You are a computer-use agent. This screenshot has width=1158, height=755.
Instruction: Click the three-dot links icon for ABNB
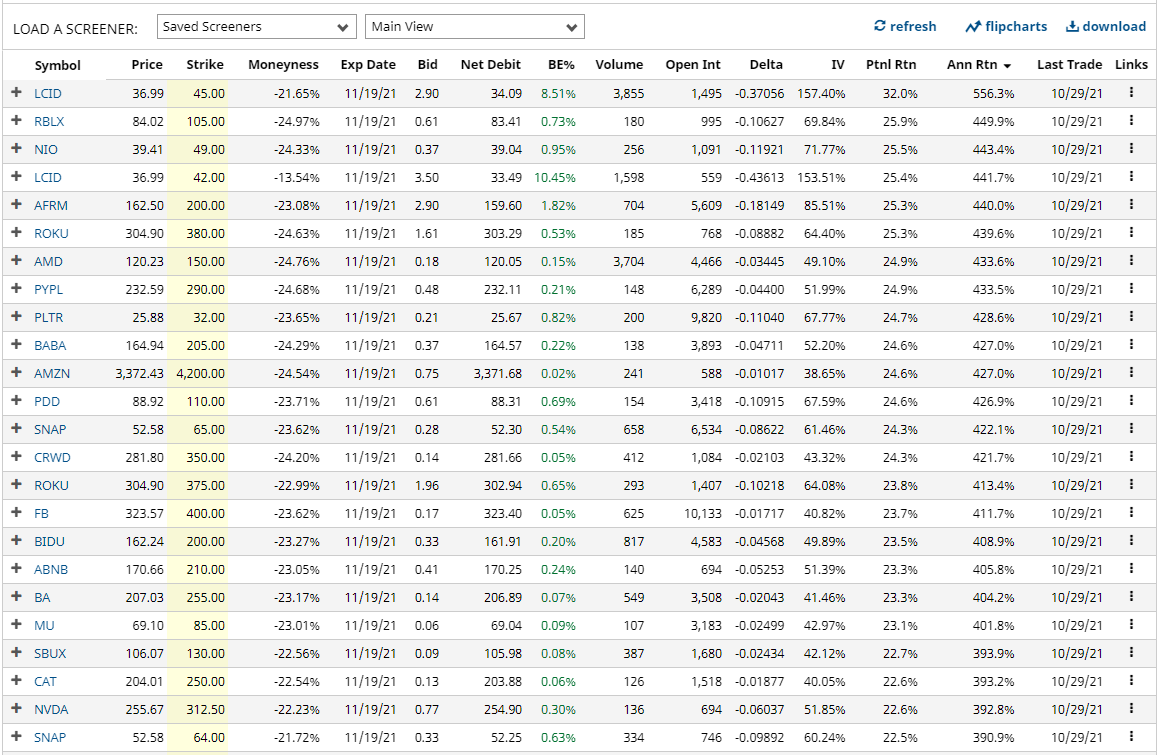[x=1131, y=569]
